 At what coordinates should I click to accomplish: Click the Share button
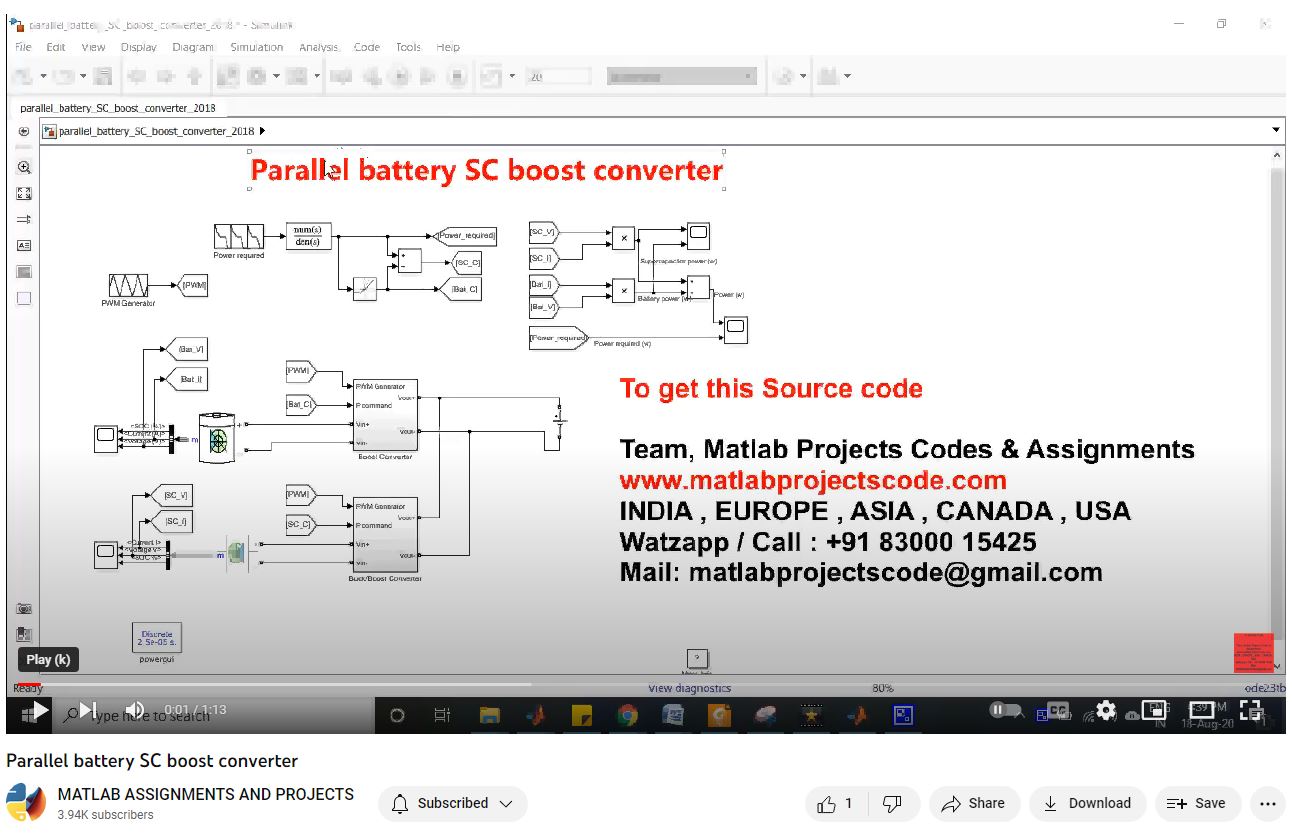[x=973, y=803]
